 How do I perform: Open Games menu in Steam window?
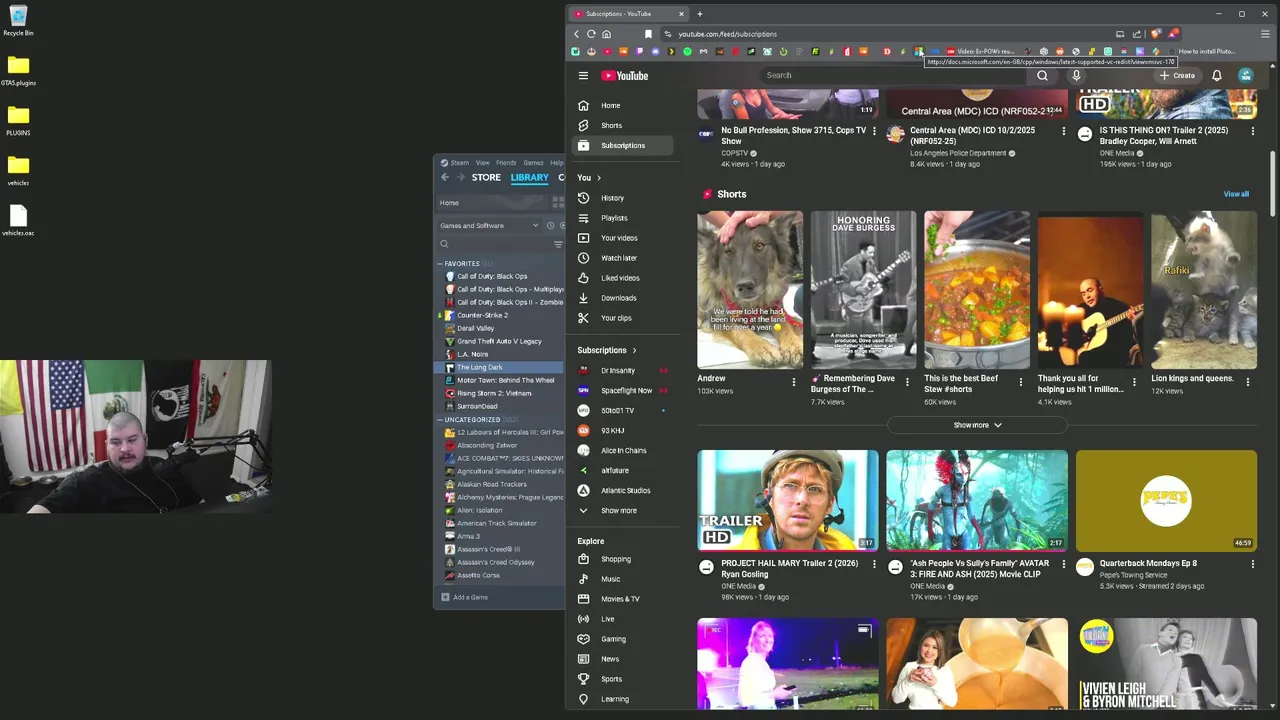coord(533,163)
